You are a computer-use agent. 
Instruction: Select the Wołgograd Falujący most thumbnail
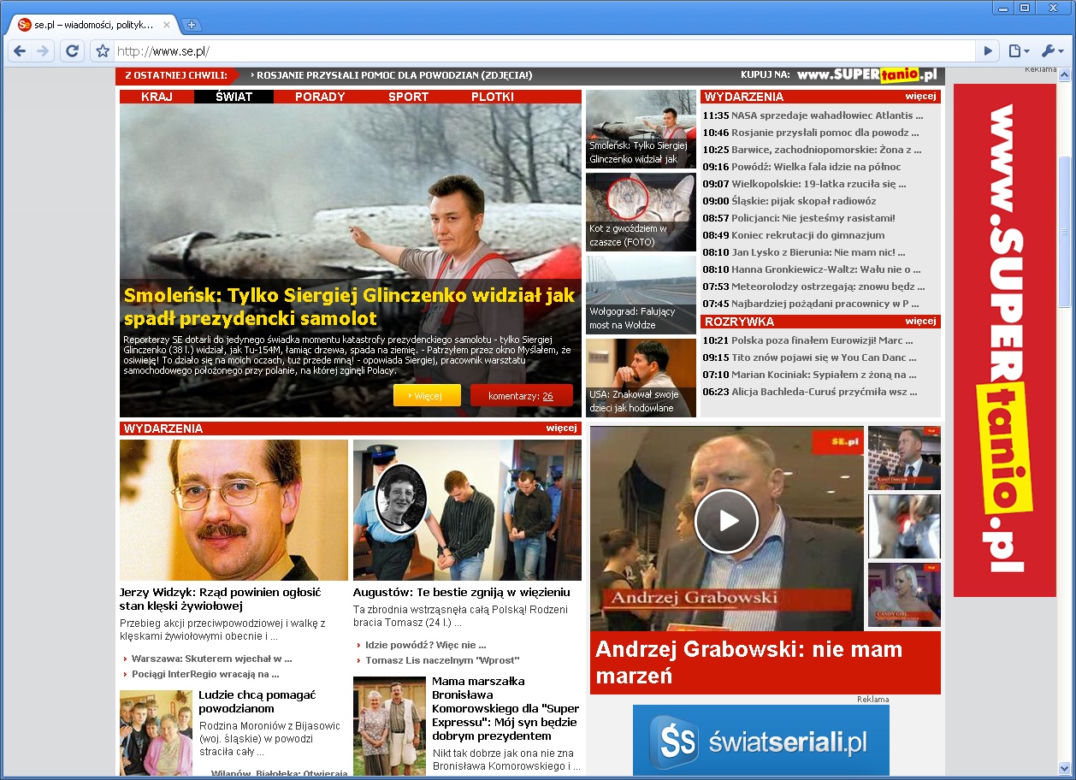(641, 295)
